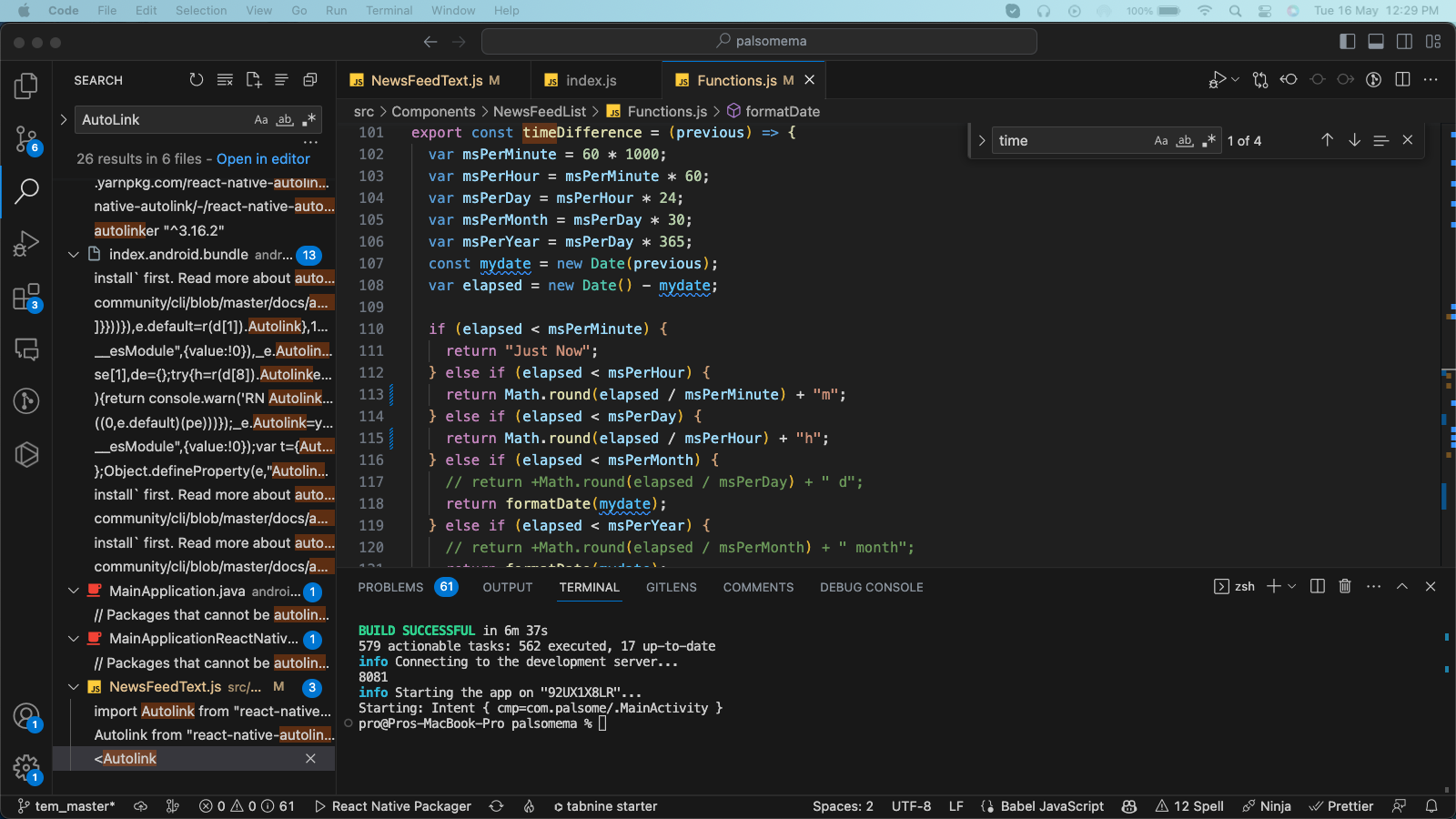Click tem_master branch in the status bar
The image size is (1456, 819).
(x=66, y=806)
